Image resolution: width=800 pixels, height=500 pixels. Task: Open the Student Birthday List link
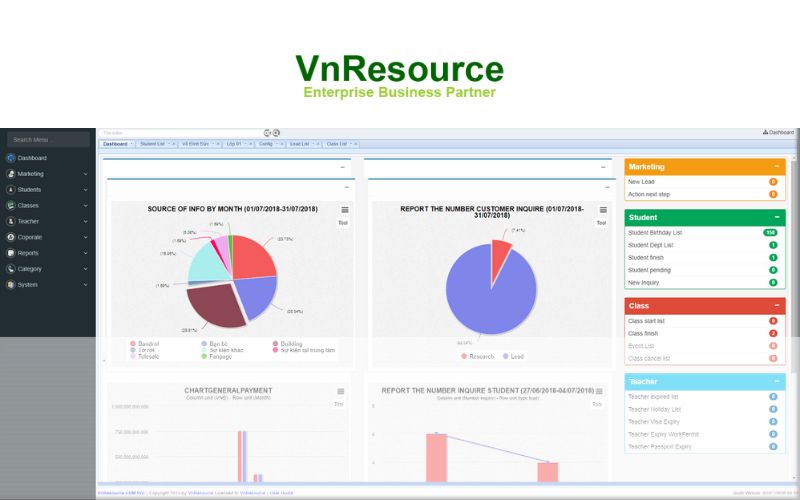pyautogui.click(x=655, y=233)
